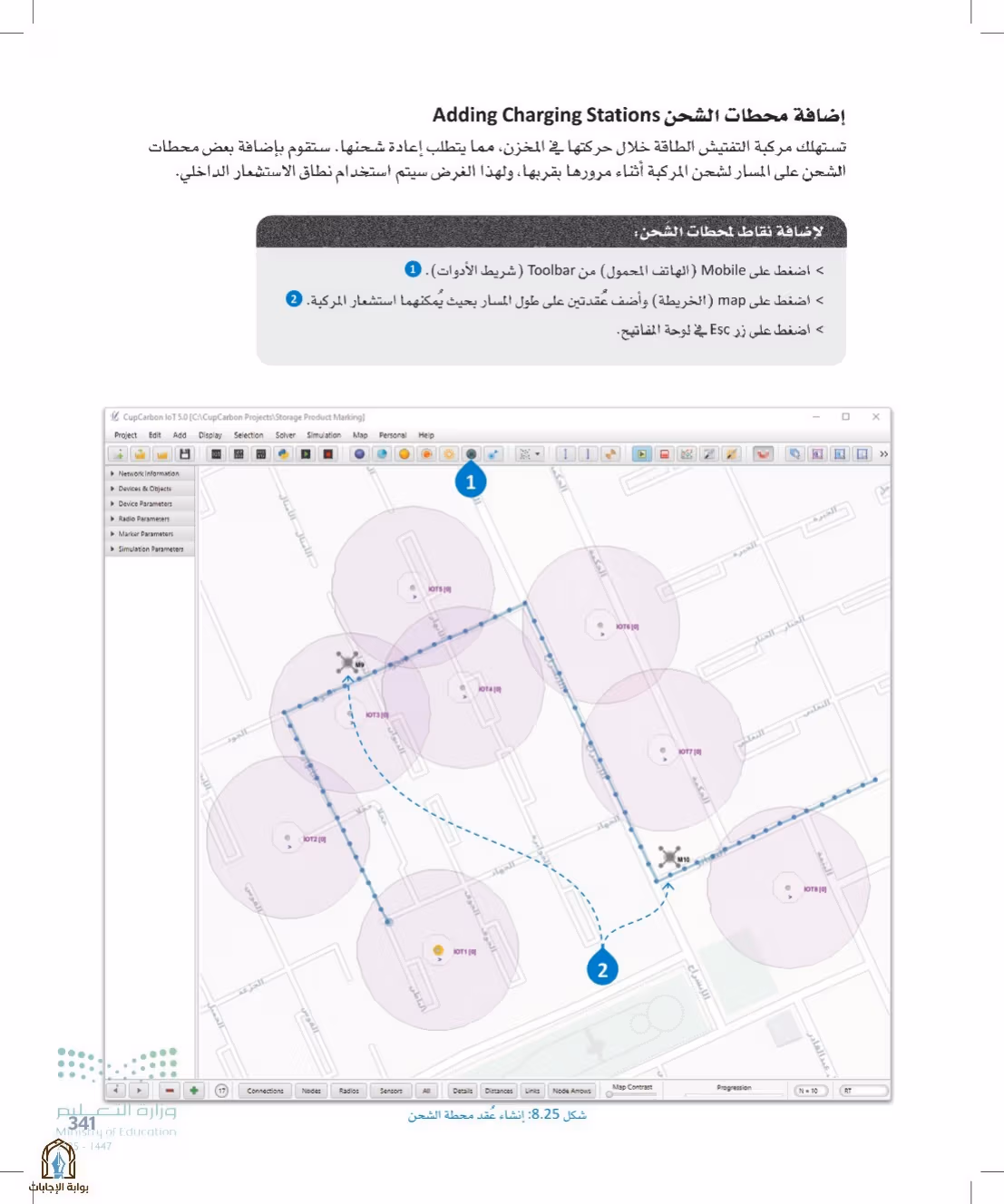Click the first black script window icon
Screen dimensions: 1004x1204
pyautogui.click(x=217, y=454)
